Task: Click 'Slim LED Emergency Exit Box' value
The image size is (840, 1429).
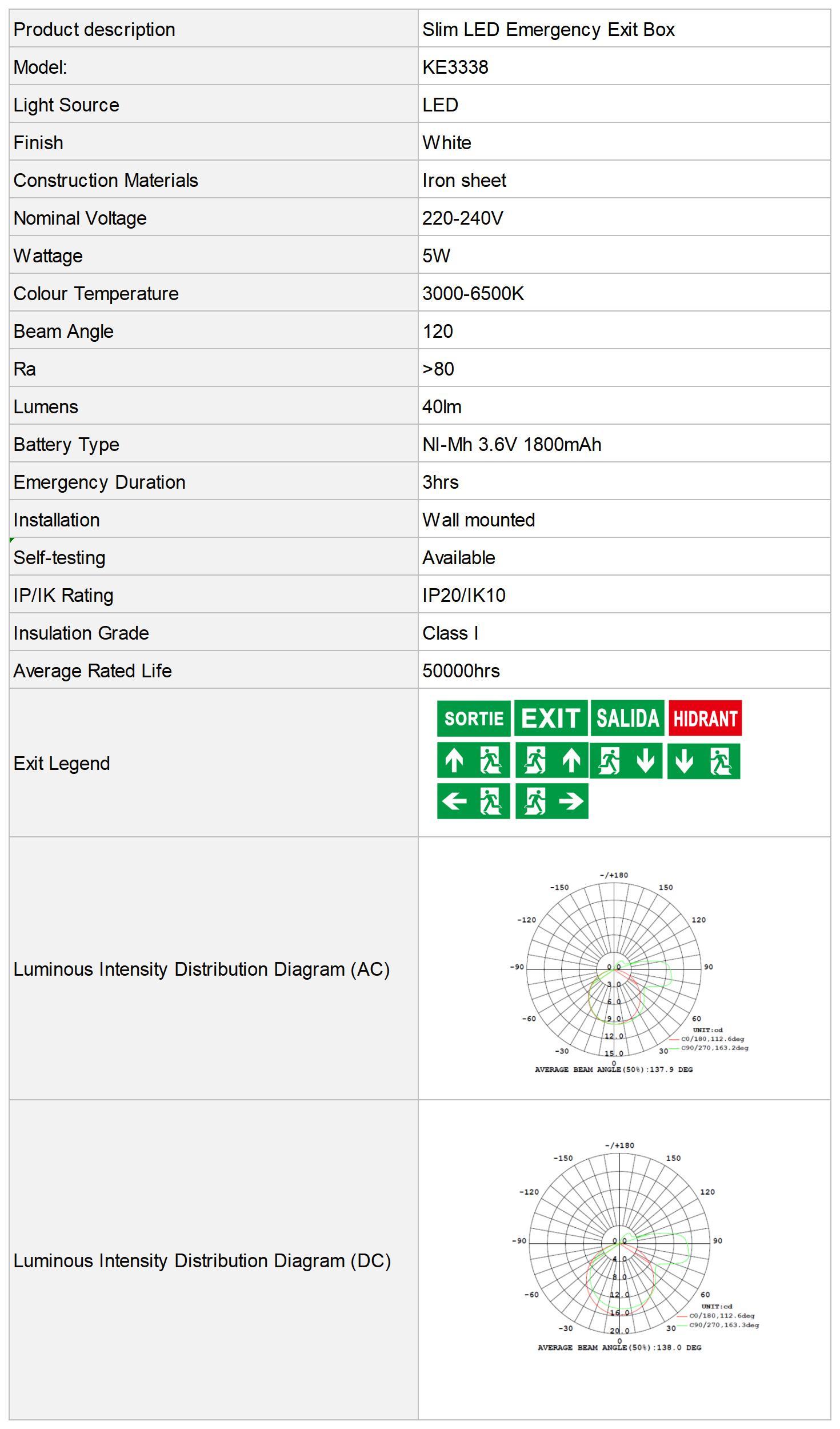Action: pyautogui.click(x=549, y=29)
